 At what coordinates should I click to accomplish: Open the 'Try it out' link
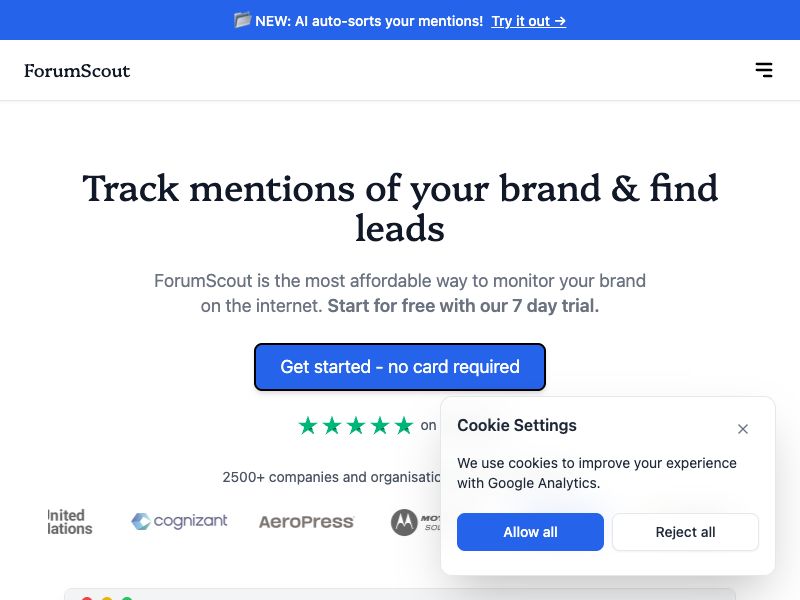click(528, 20)
